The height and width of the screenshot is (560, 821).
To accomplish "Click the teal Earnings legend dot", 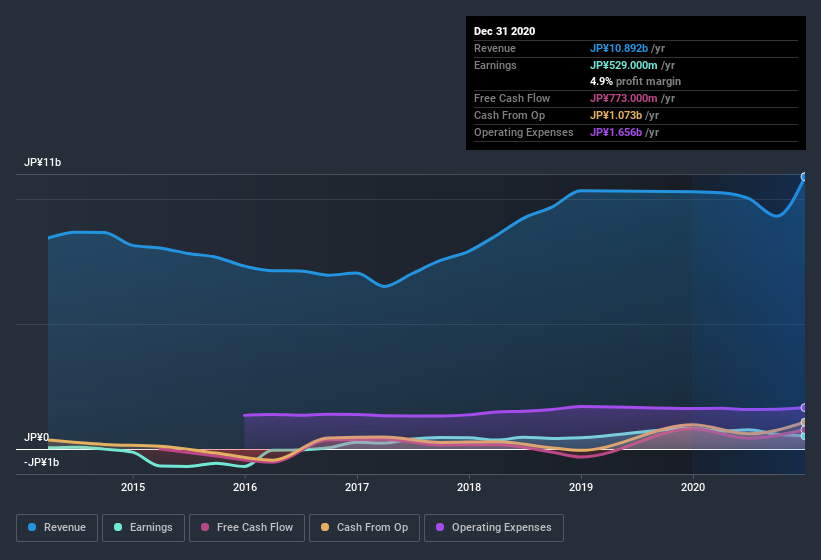I will click(119, 527).
